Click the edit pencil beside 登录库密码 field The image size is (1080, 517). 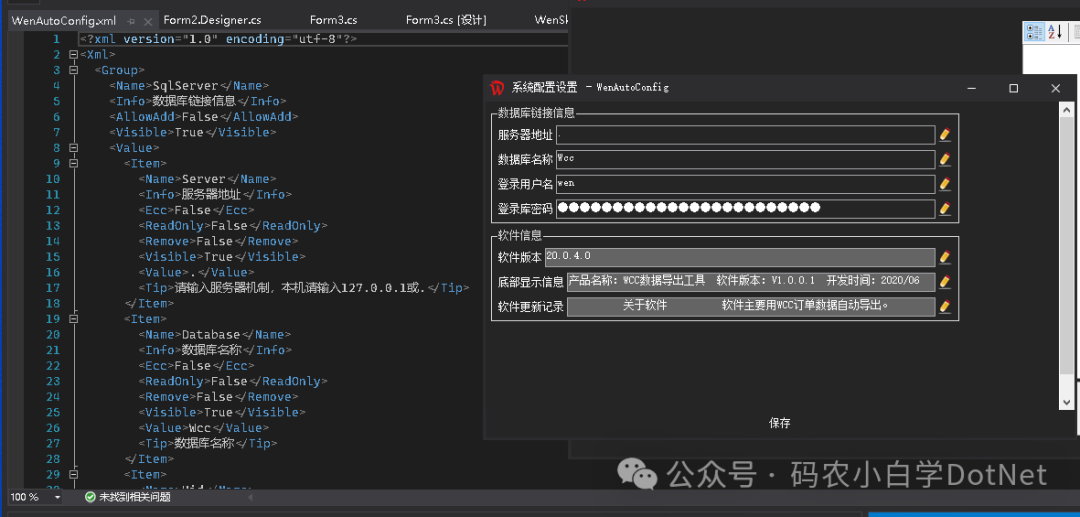point(945,209)
